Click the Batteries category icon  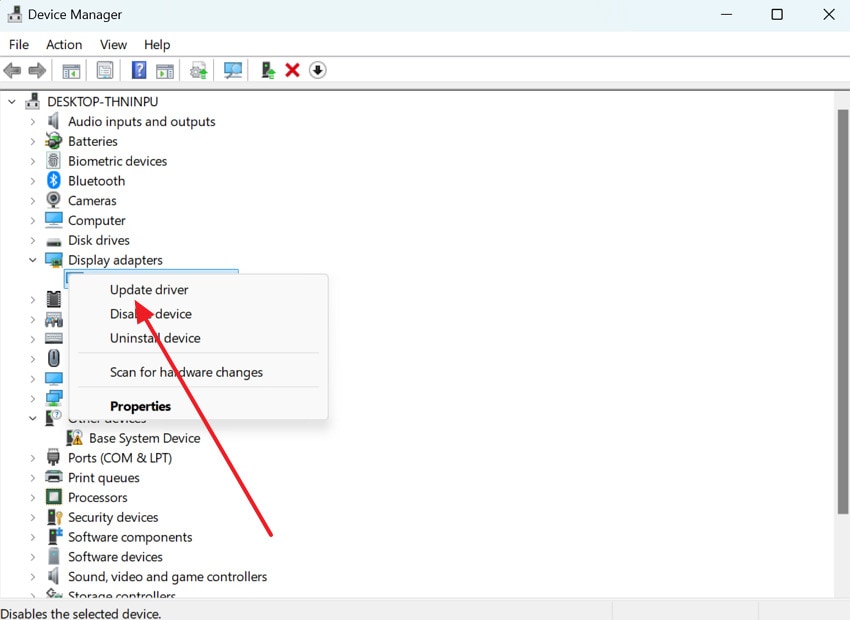tap(54, 141)
